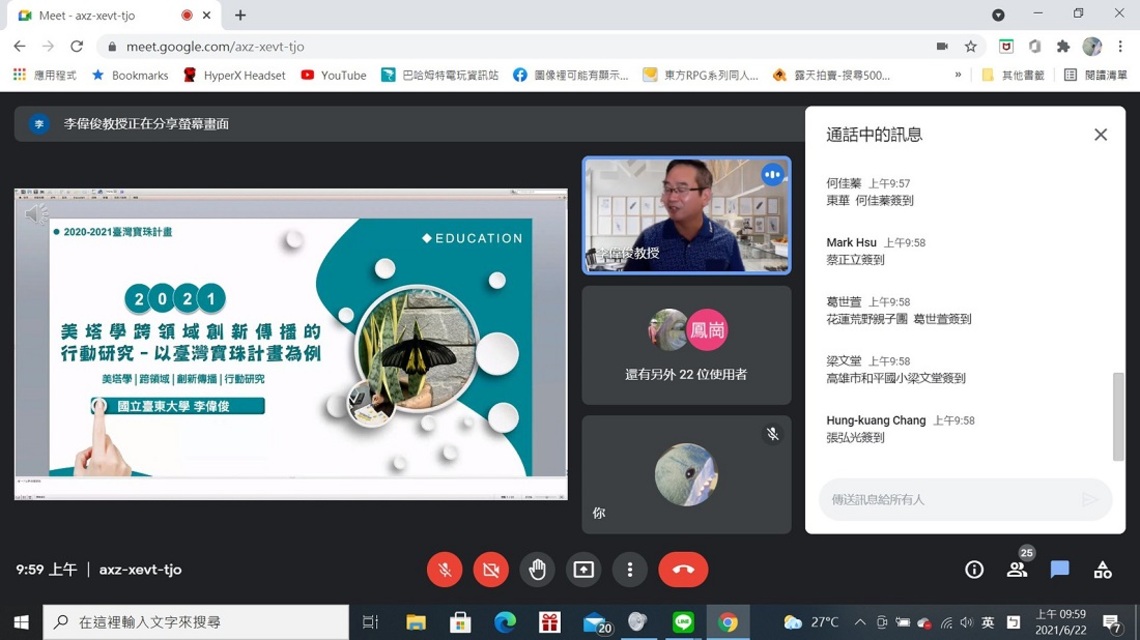The image size is (1140, 640).
Task: Close the Meet tab
Action: [207, 15]
